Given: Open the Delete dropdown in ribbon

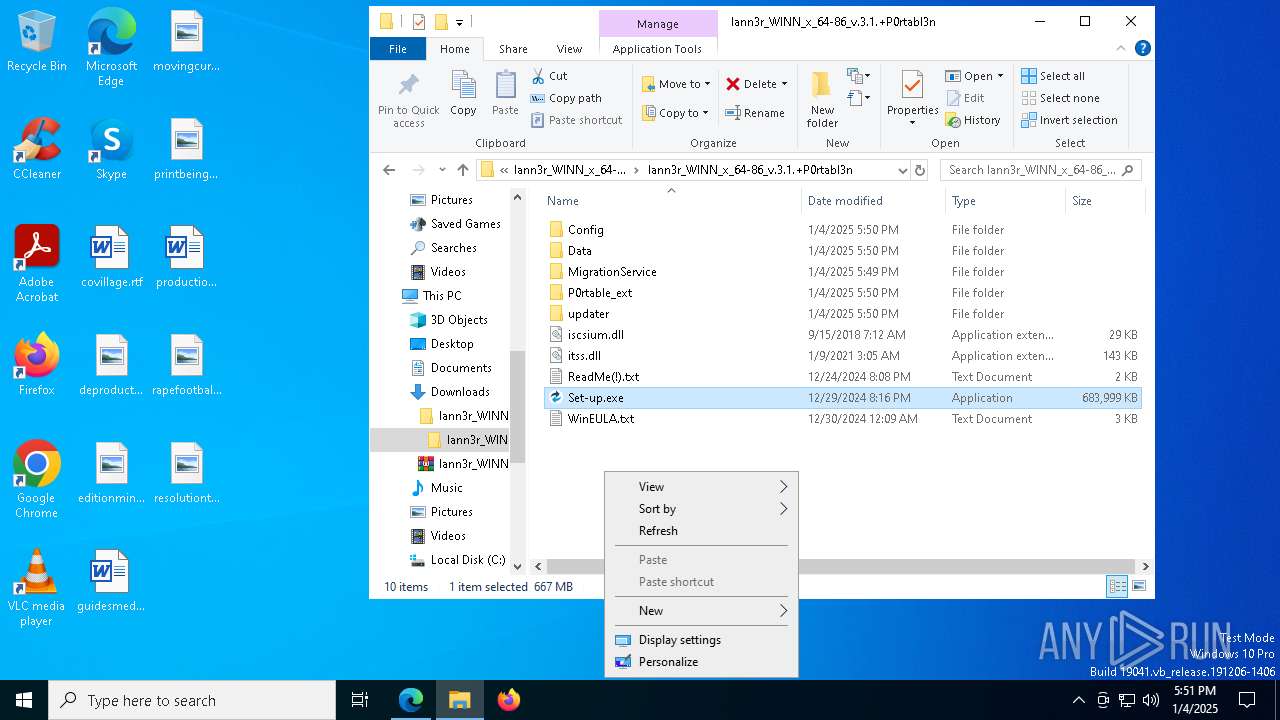Looking at the screenshot, I should click(x=757, y=84).
